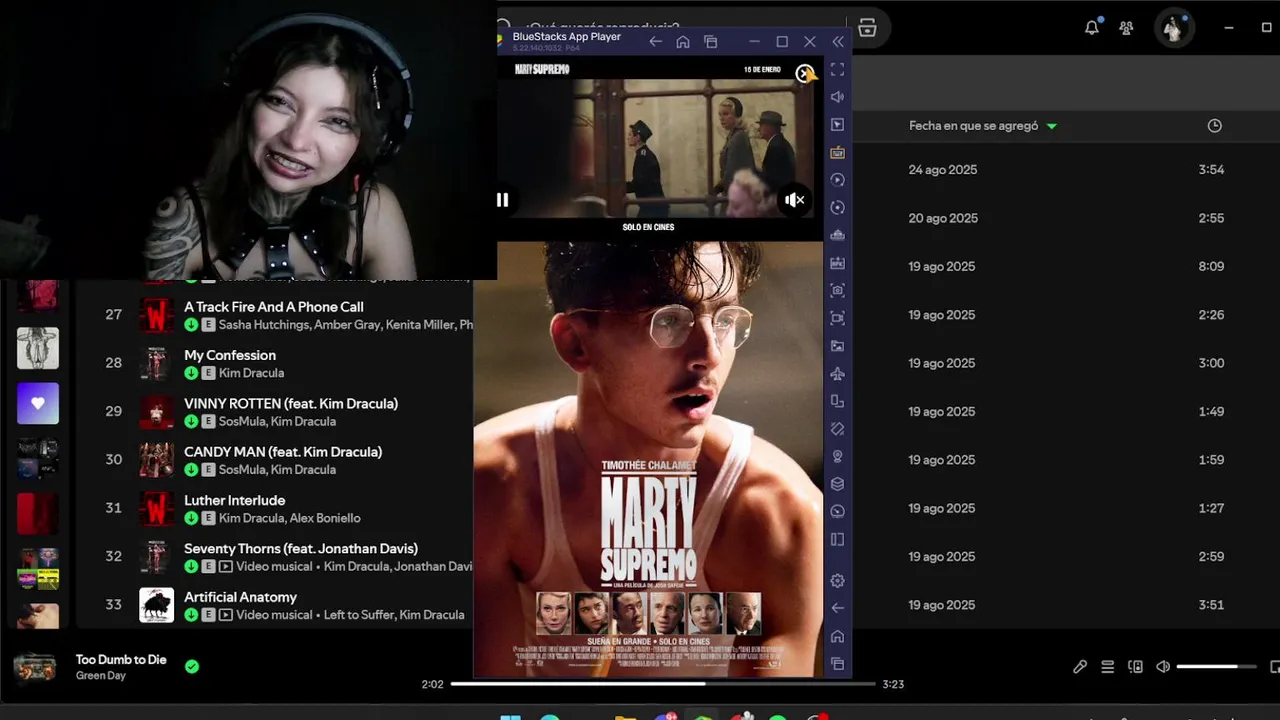Adjust the Spotify volume slider
This screenshot has width=1280, height=720.
(1217, 667)
